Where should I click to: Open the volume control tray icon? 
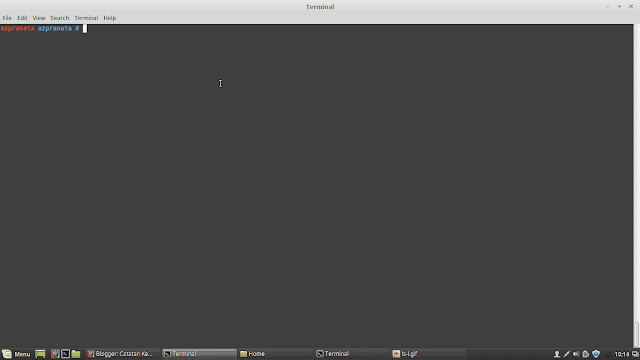click(x=576, y=354)
